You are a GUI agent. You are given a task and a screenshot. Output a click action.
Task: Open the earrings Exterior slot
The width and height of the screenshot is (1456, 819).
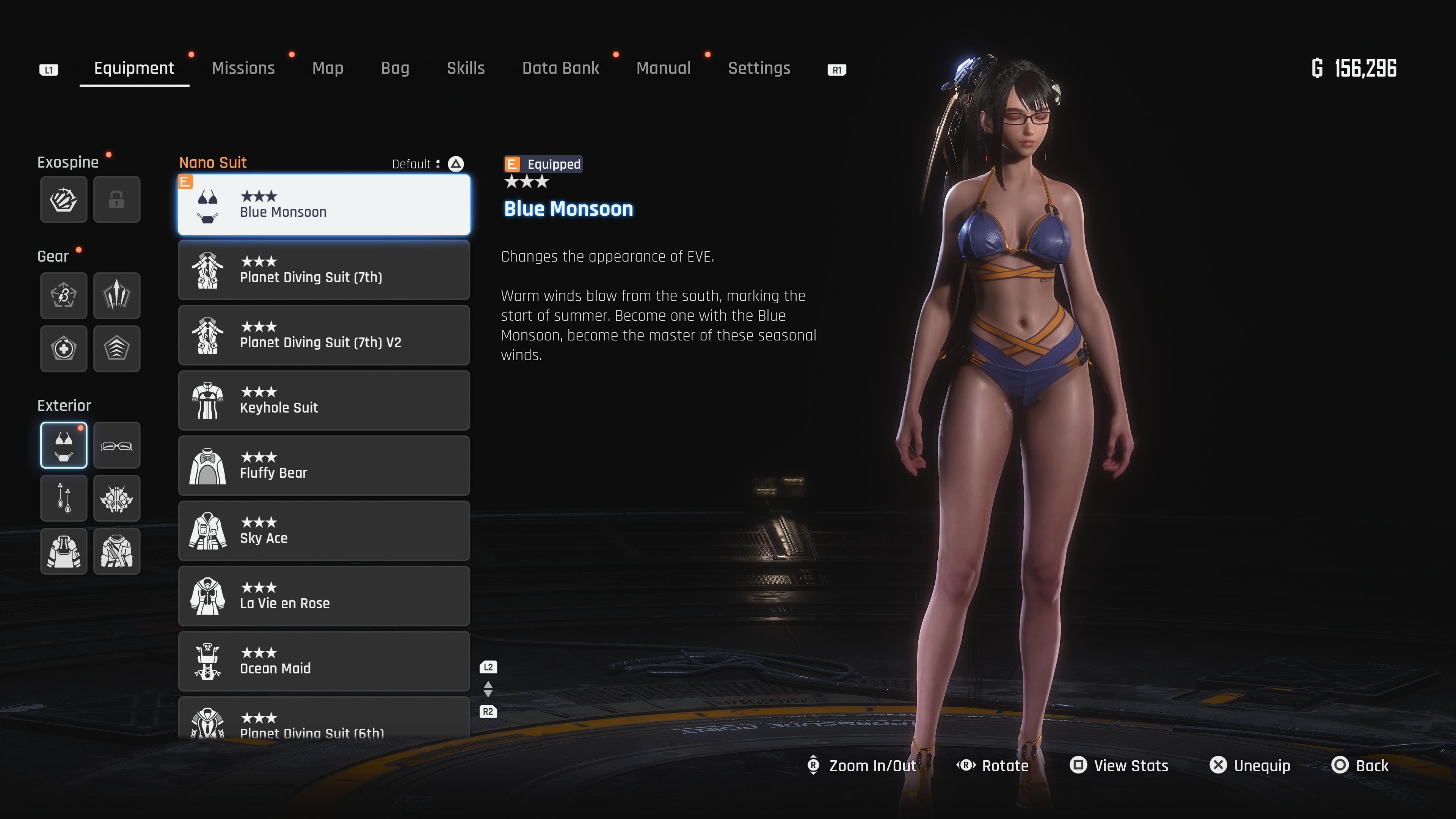click(x=63, y=498)
